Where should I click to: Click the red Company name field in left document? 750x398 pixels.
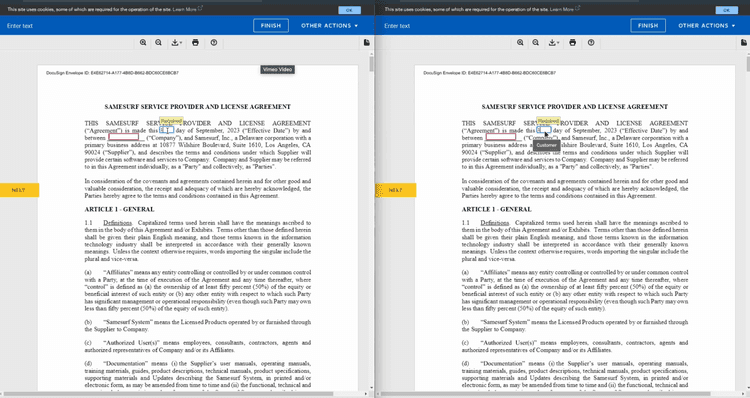pyautogui.click(x=123, y=137)
